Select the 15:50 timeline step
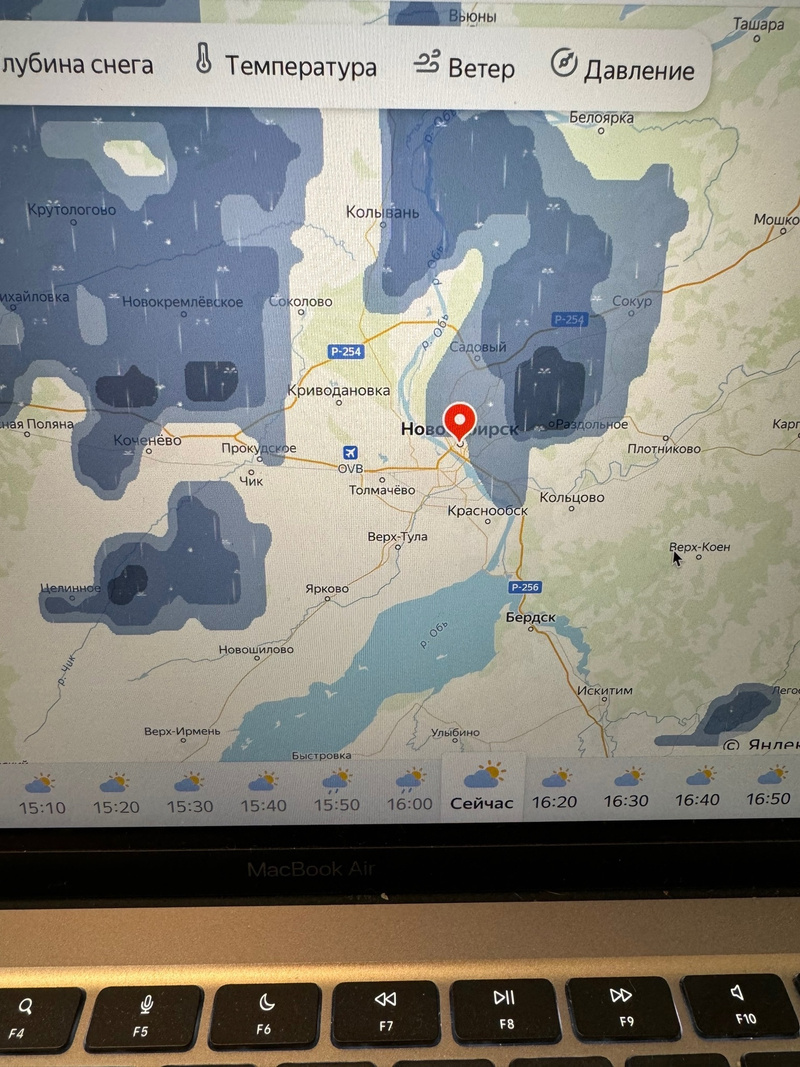Image resolution: width=800 pixels, height=1067 pixels. (336, 792)
